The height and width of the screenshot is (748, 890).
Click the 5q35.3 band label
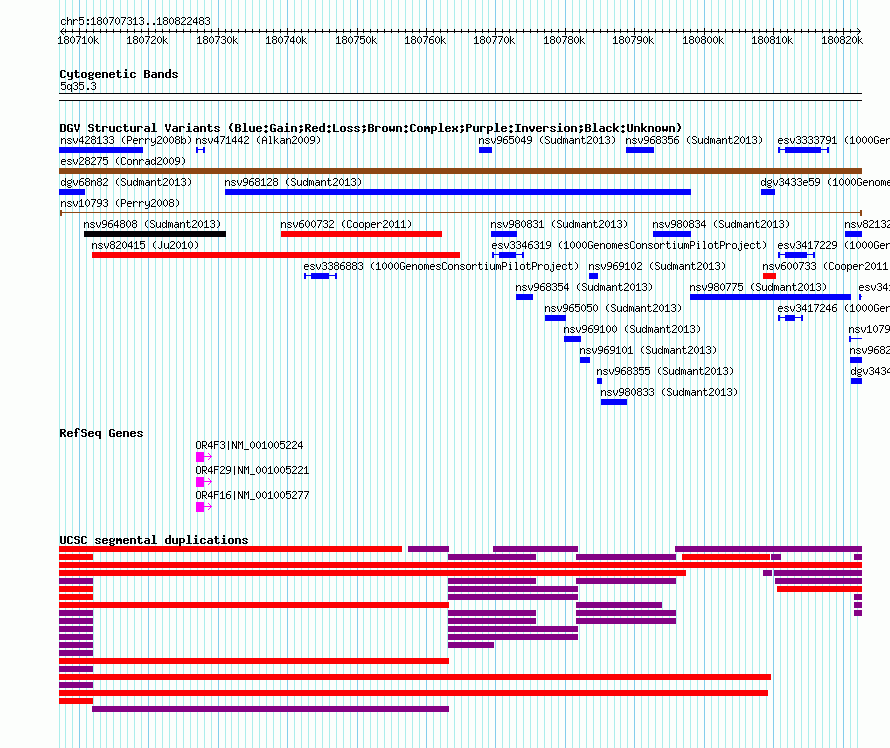pyautogui.click(x=78, y=86)
